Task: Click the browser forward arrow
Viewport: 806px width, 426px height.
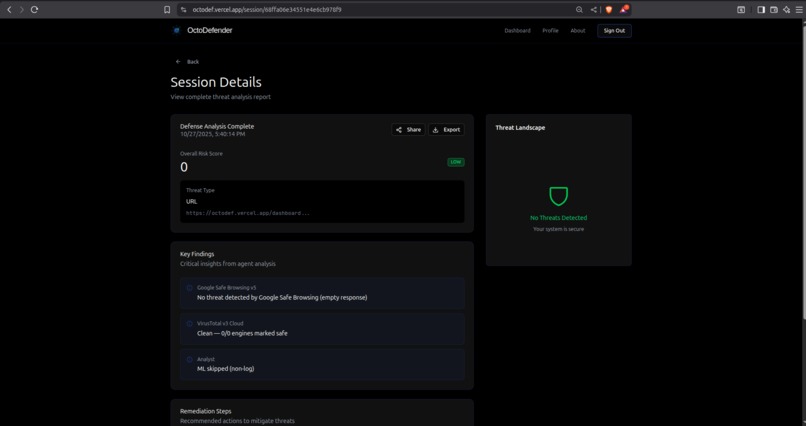Action: pyautogui.click(x=22, y=9)
